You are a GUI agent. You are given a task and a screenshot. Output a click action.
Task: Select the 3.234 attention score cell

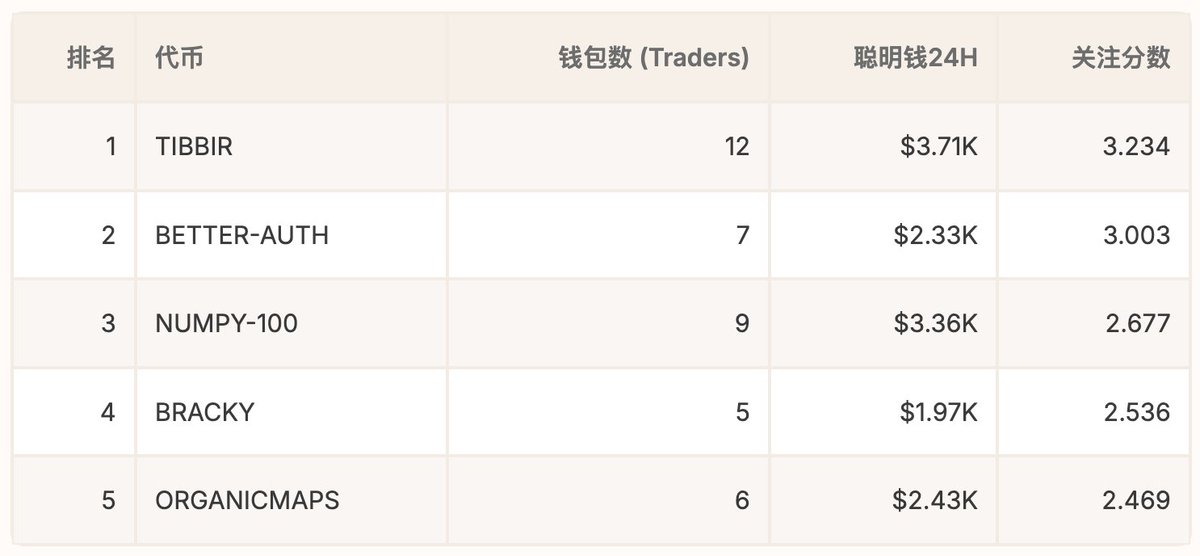point(1136,147)
